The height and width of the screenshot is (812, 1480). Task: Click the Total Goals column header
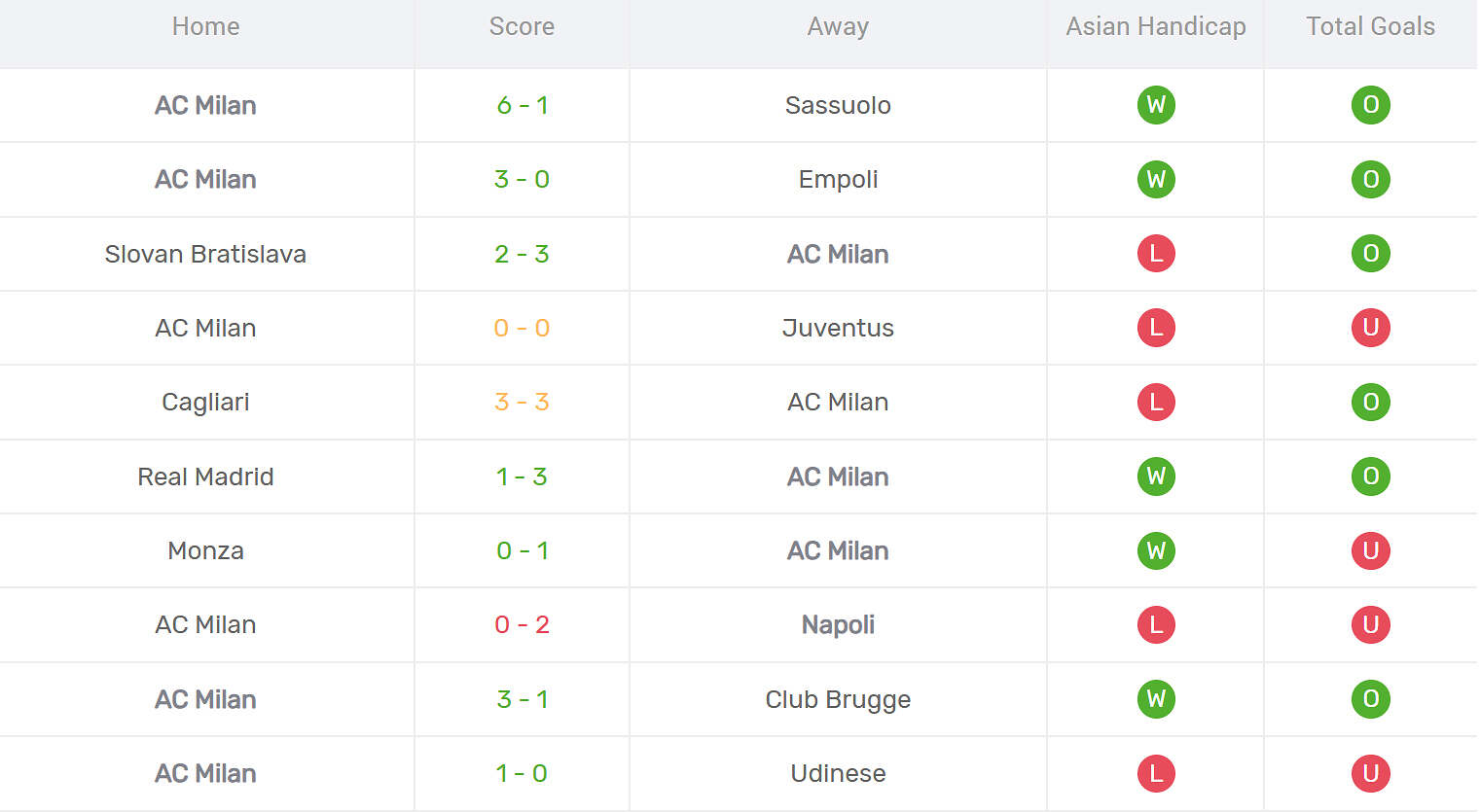(1370, 27)
